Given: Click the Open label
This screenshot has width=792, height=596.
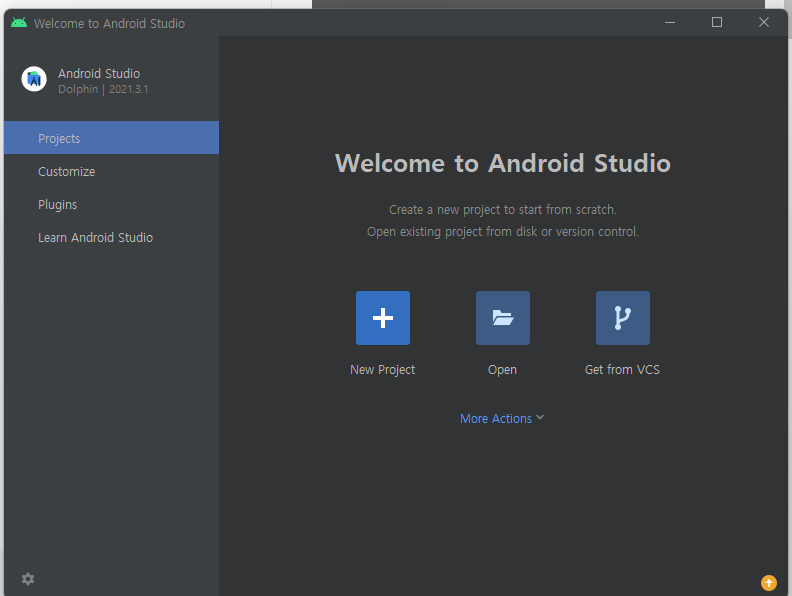Looking at the screenshot, I should pyautogui.click(x=502, y=370).
